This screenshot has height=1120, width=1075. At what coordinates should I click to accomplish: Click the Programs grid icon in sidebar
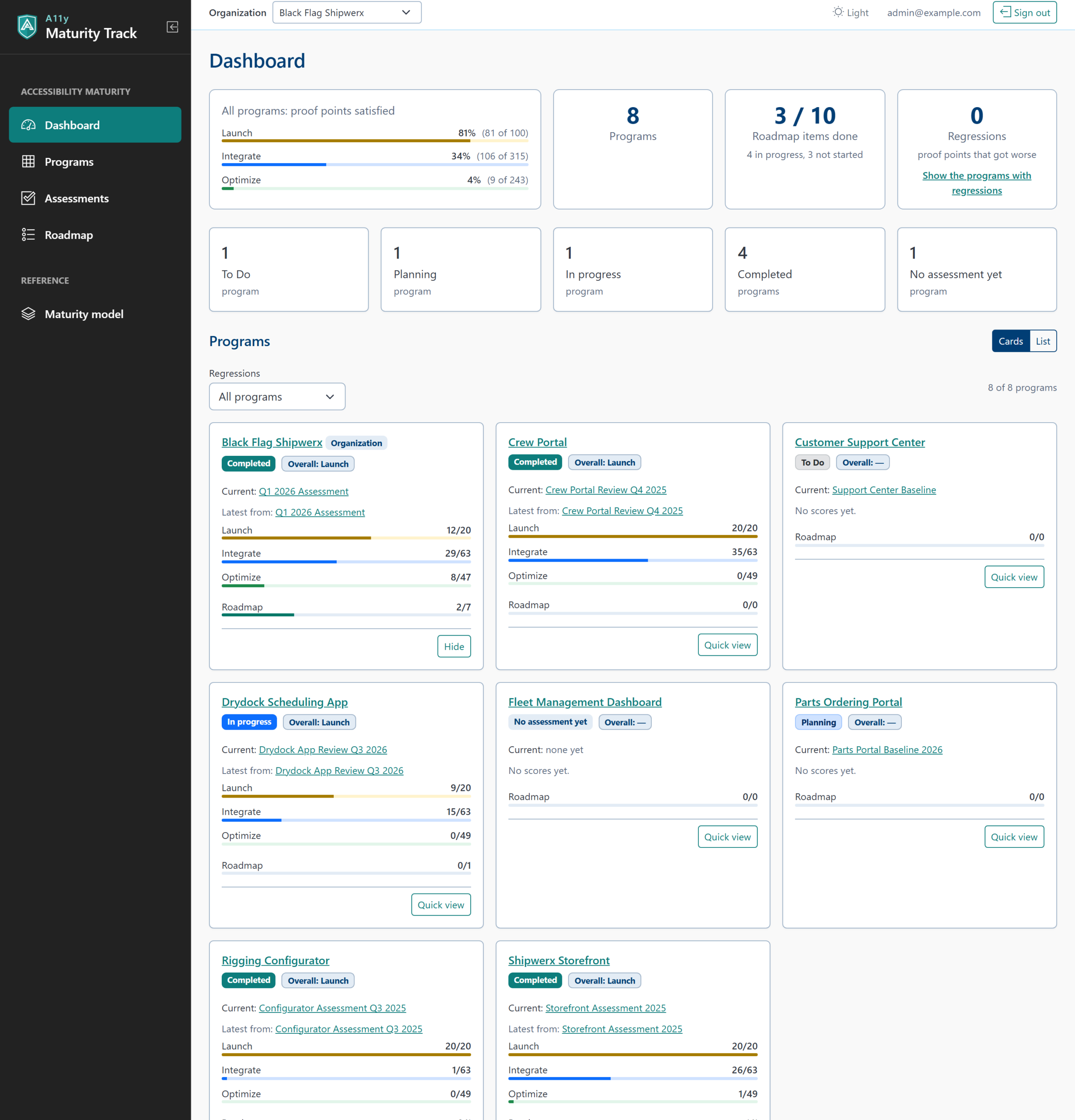coord(28,161)
